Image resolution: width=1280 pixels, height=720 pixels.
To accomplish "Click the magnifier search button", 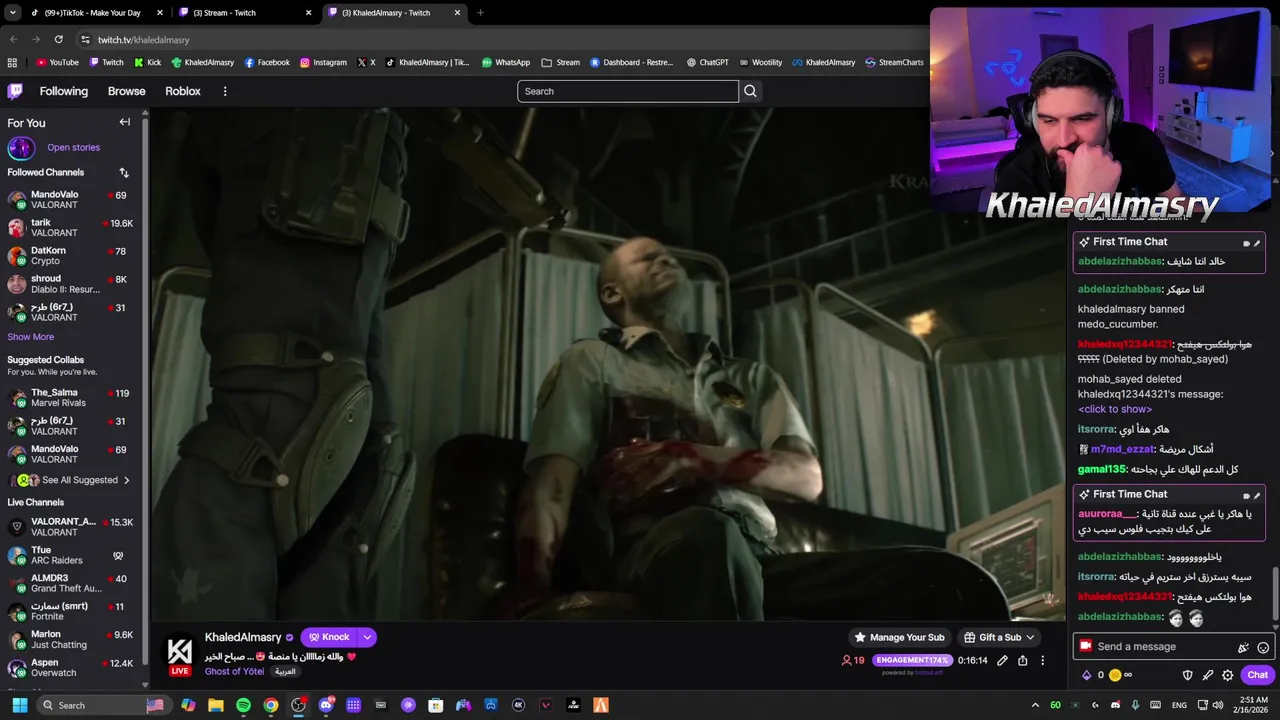I will click(750, 91).
